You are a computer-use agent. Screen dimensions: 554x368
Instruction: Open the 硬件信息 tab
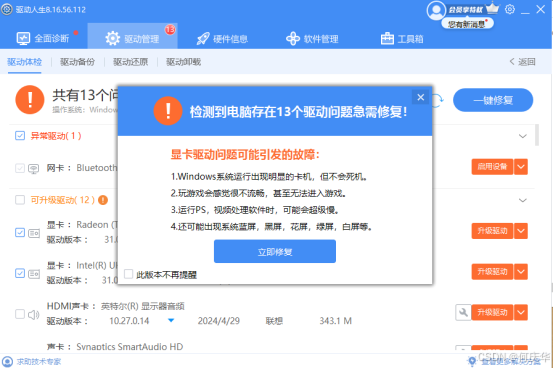pyautogui.click(x=222, y=38)
